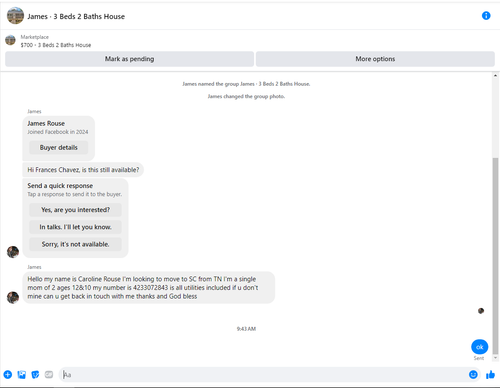
Task: Click "James changed the group photo." notice
Action: (246, 96)
